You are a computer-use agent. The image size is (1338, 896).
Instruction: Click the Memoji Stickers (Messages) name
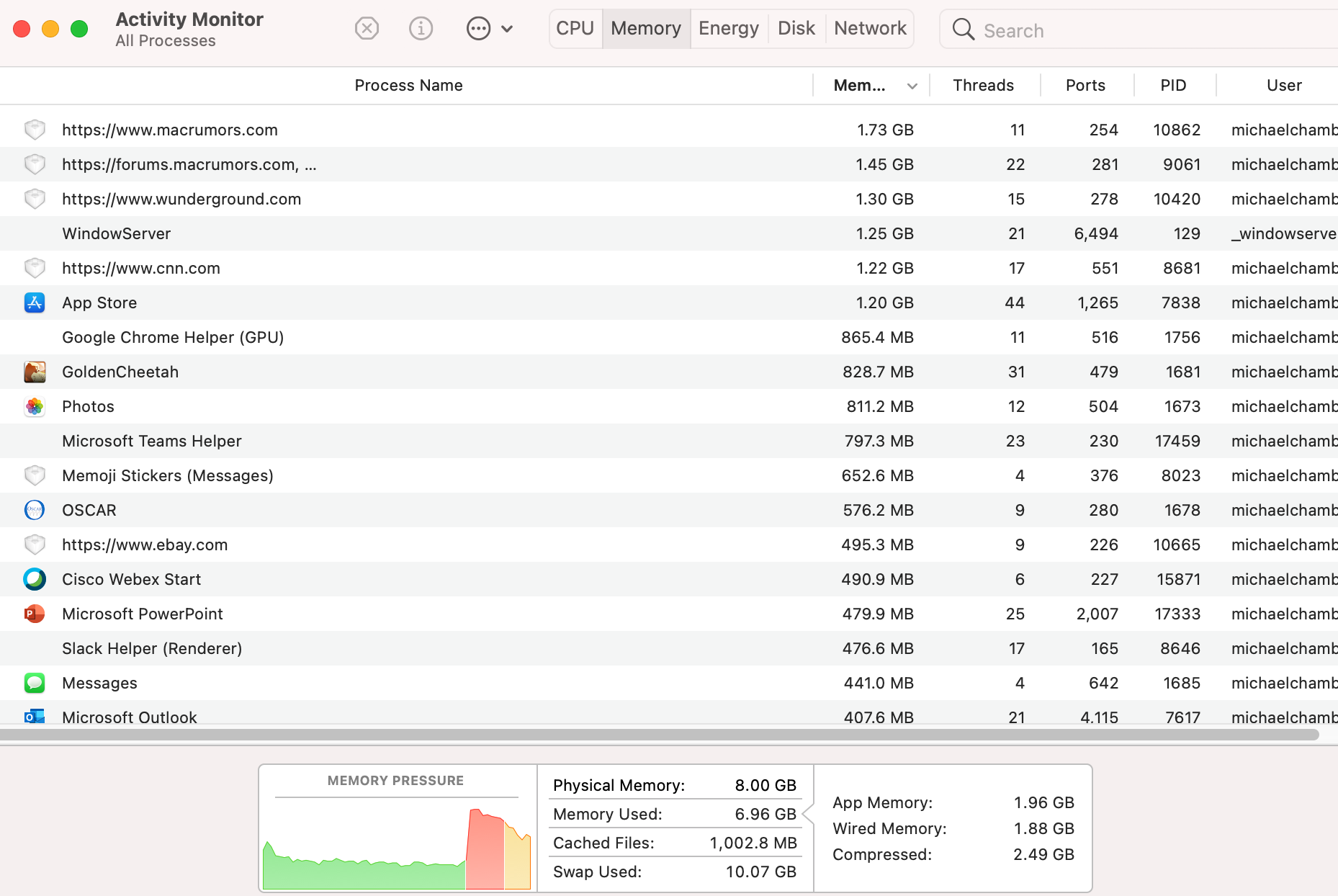[168, 475]
